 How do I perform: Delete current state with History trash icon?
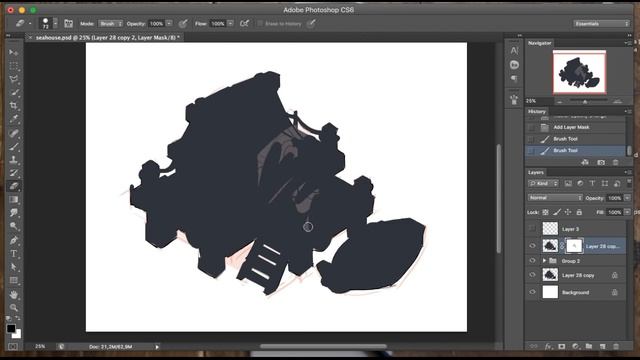pos(616,162)
